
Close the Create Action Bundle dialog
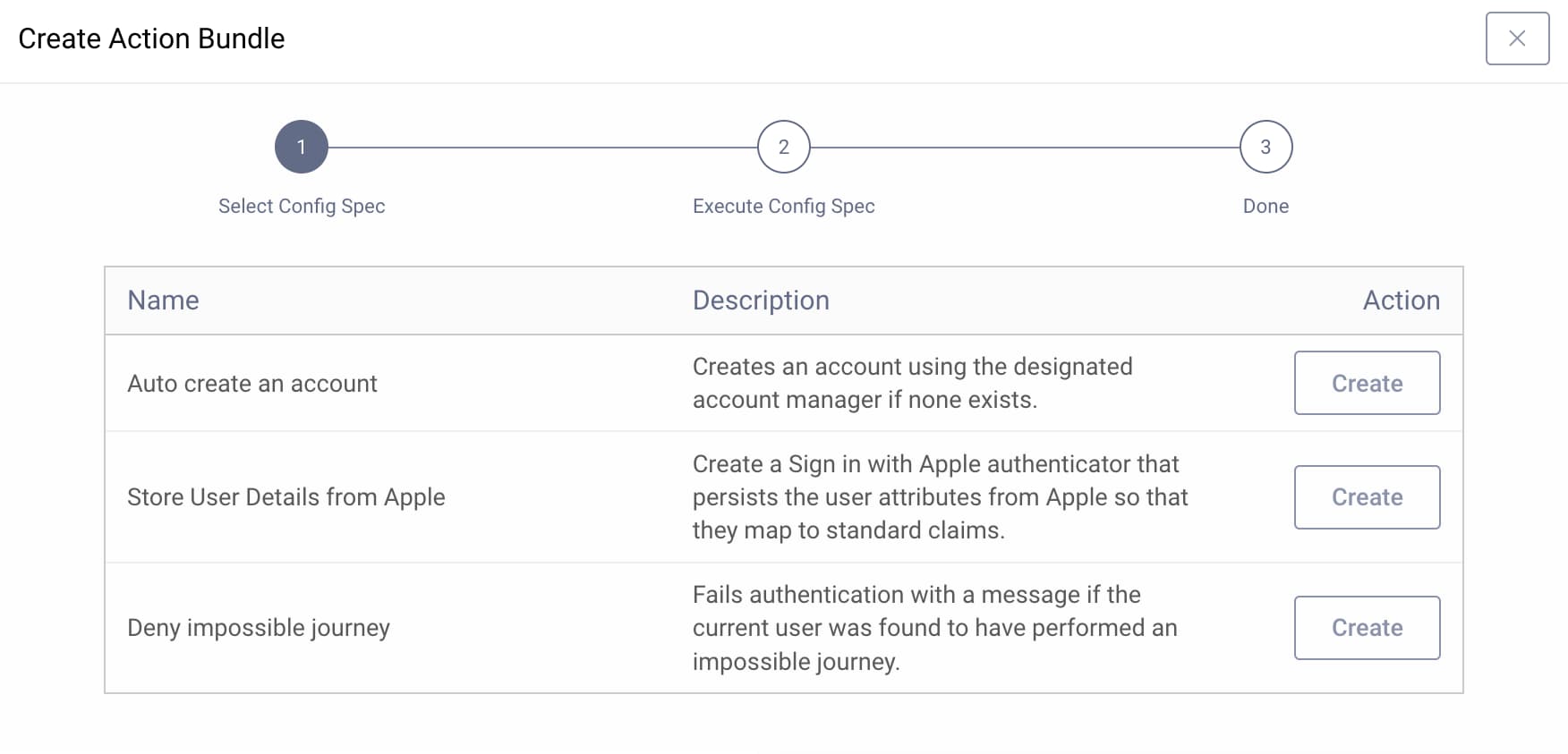[x=1517, y=38]
